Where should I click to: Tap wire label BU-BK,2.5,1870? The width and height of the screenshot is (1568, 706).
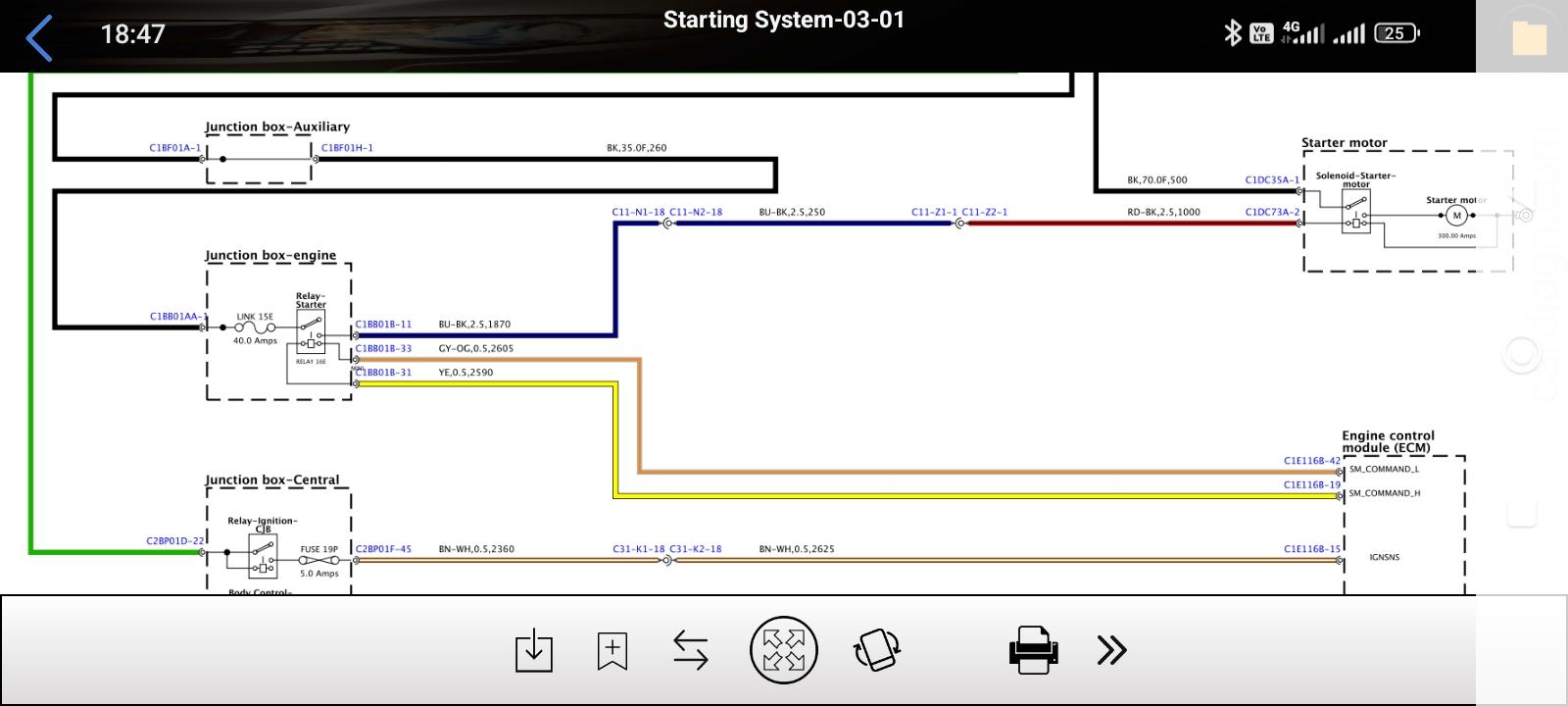[474, 325]
